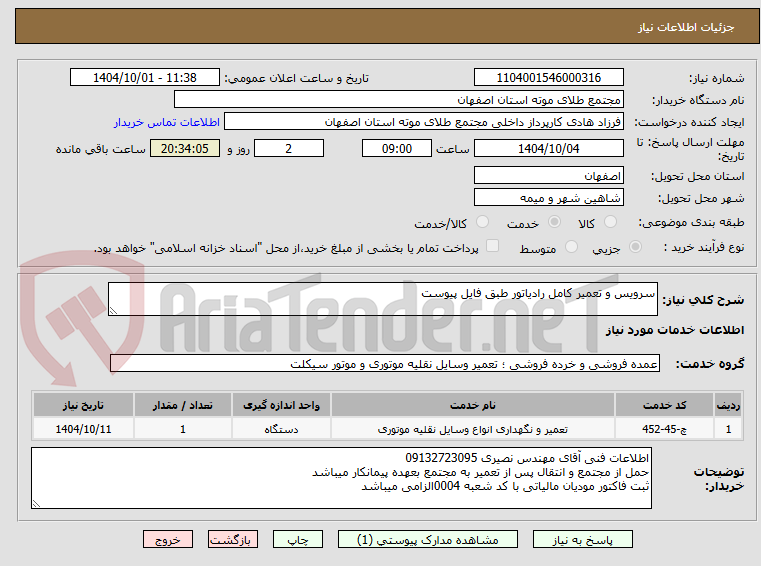Click the تاریخ و ساعت اعلان عمومی label
Screen dimensions: 761x566
coord(296,78)
